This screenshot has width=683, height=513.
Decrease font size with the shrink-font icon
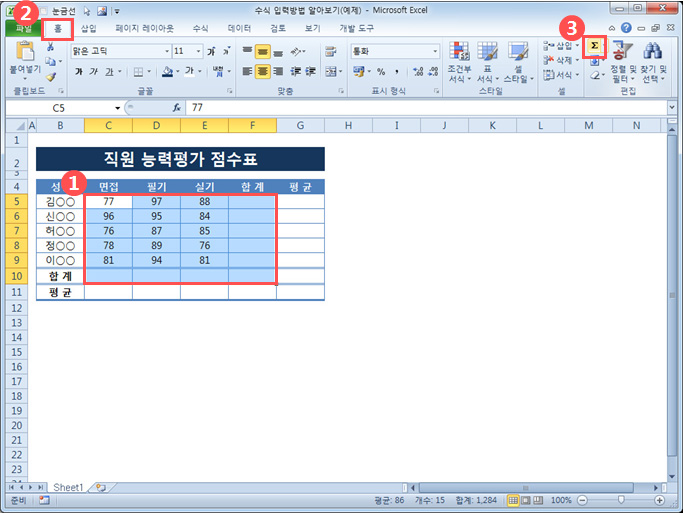[226, 51]
